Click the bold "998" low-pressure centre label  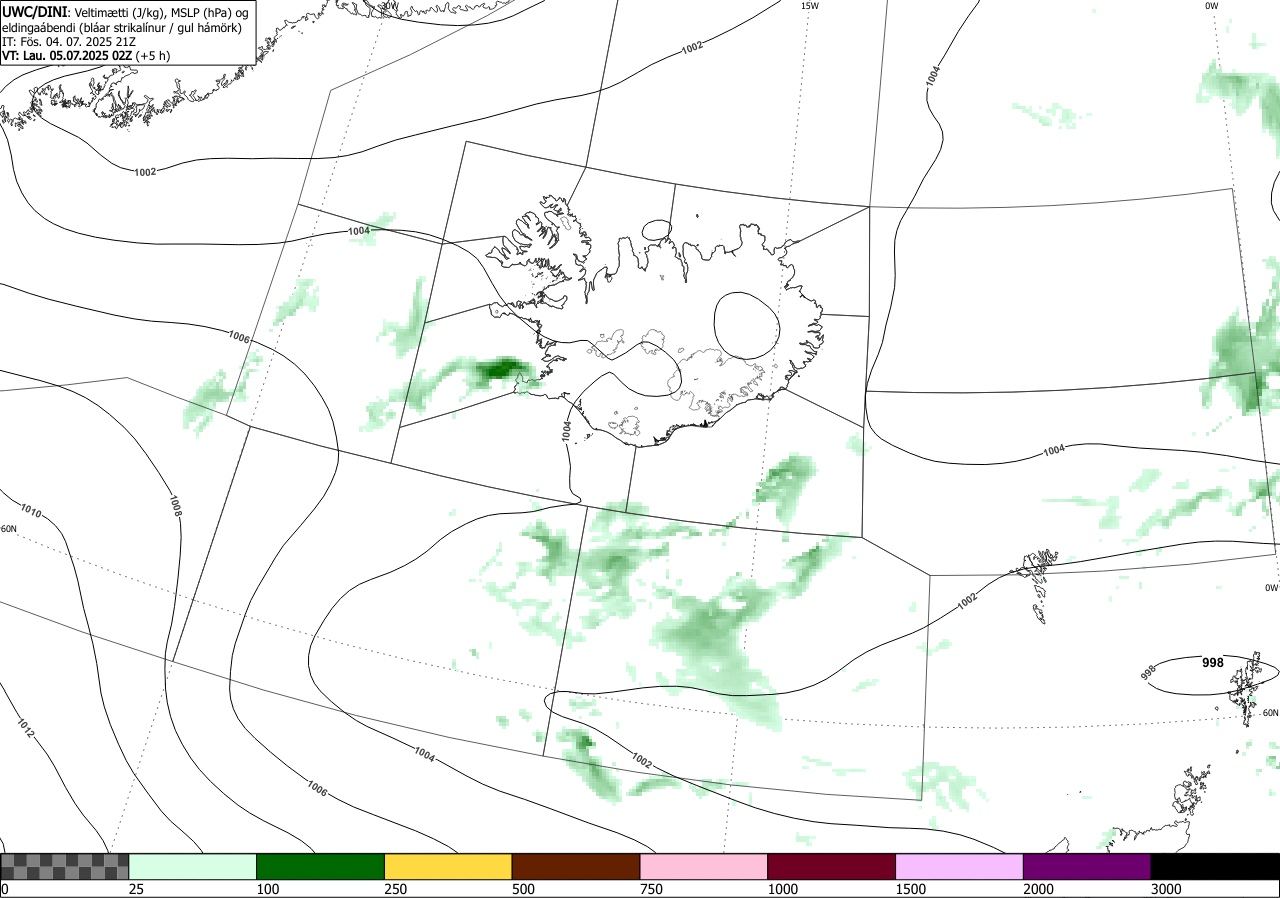point(1212,662)
